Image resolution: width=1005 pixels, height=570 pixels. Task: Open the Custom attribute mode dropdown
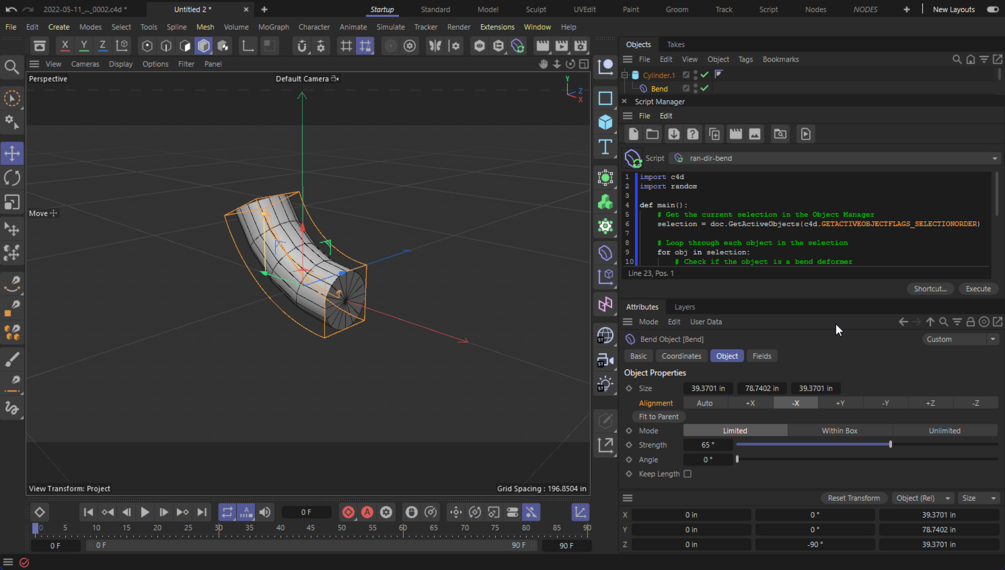[960, 339]
